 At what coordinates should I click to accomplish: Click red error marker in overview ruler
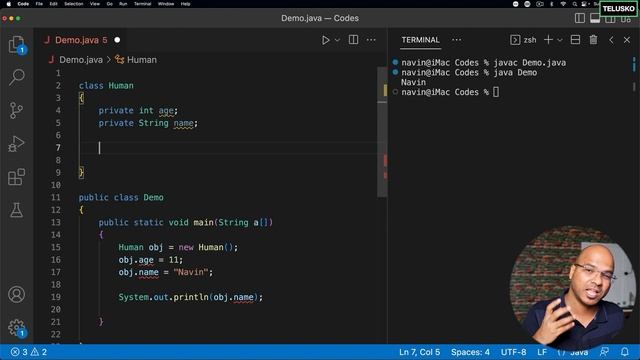(x=385, y=160)
